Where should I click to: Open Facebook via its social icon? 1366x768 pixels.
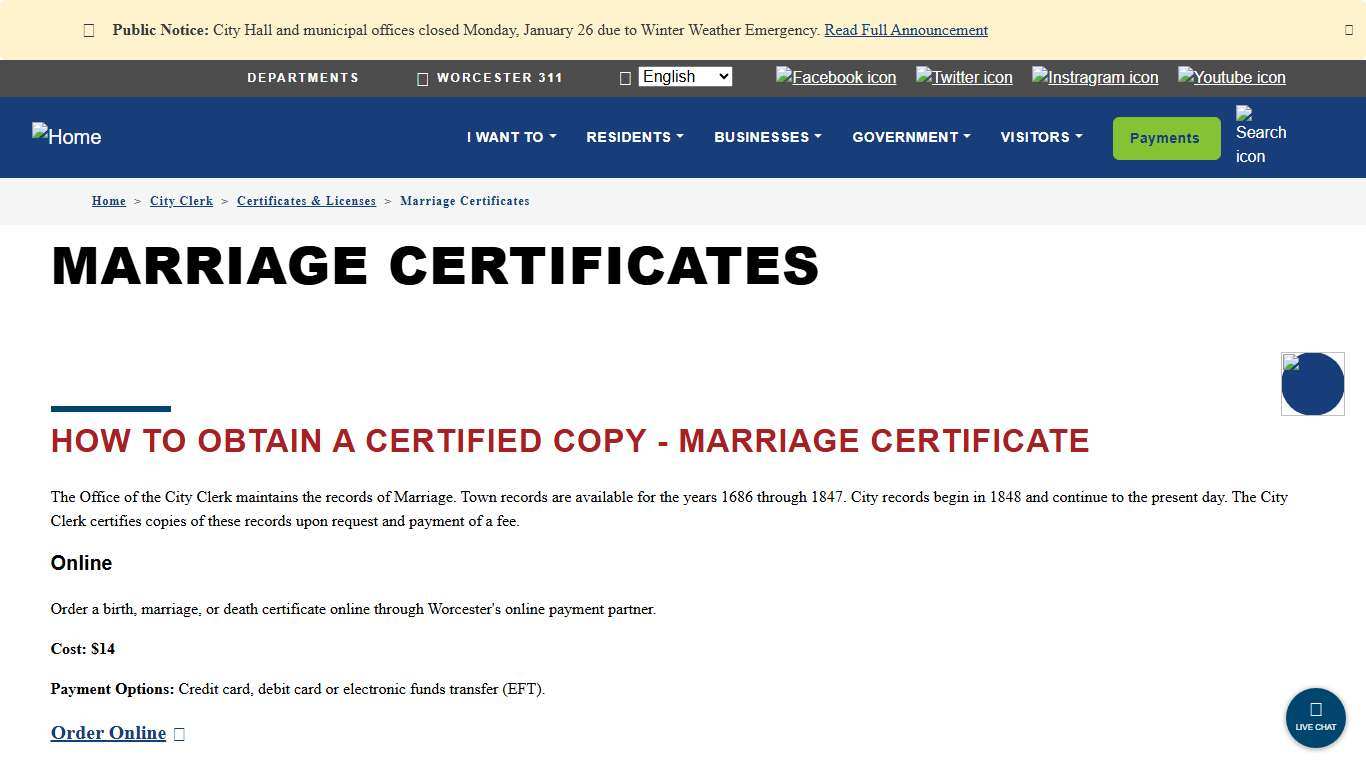[836, 77]
